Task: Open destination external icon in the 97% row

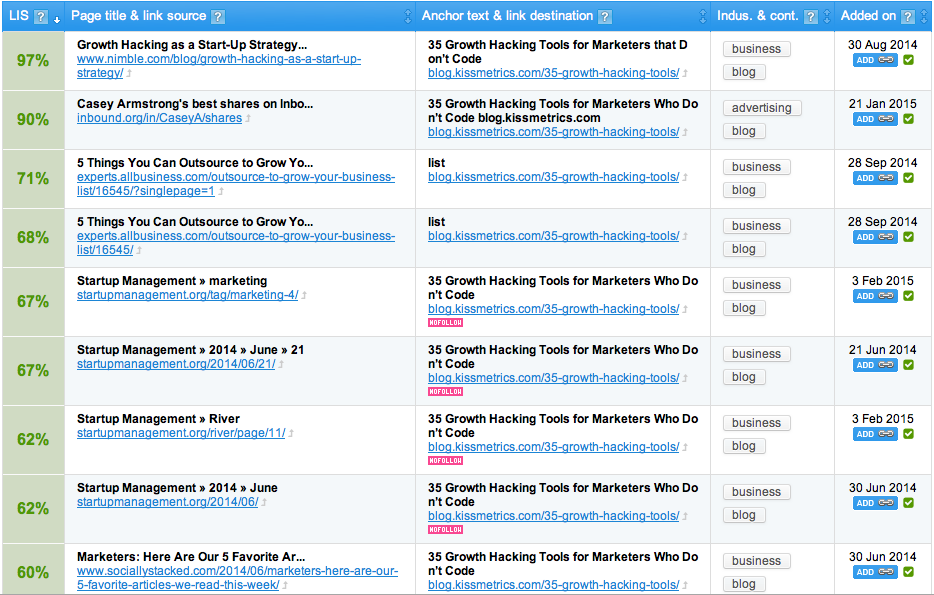Action: [x=685, y=73]
